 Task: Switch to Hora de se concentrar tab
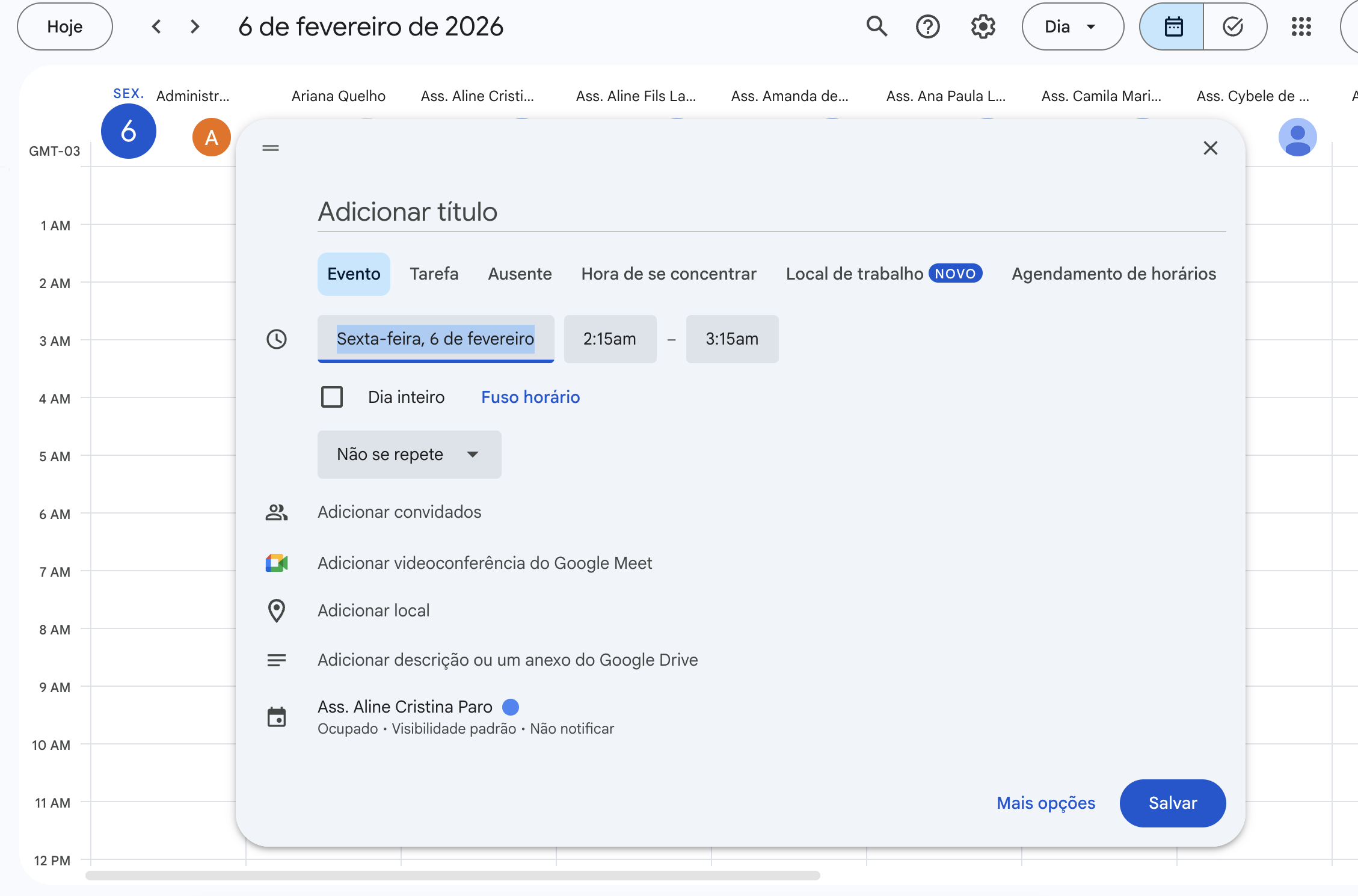pos(668,274)
